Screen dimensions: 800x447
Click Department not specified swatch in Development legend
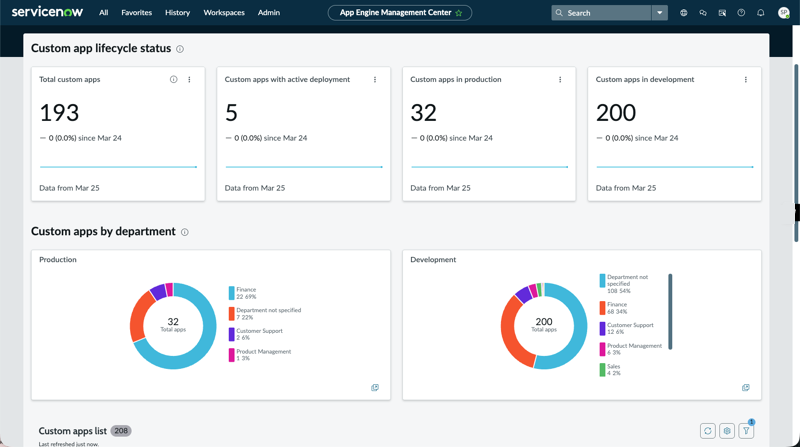[x=603, y=281]
